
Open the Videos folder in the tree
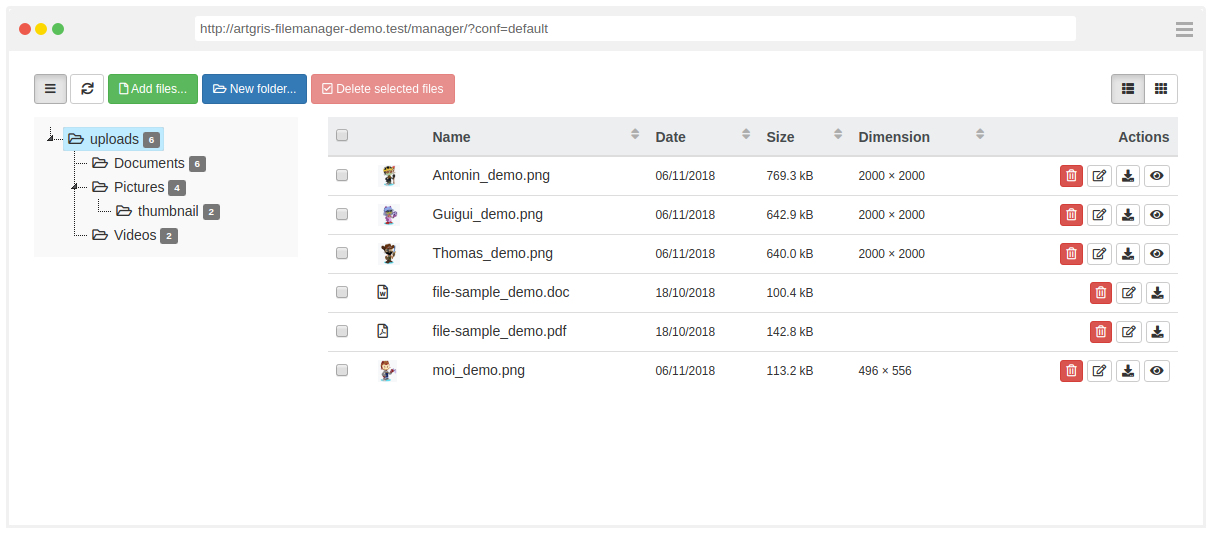[135, 235]
